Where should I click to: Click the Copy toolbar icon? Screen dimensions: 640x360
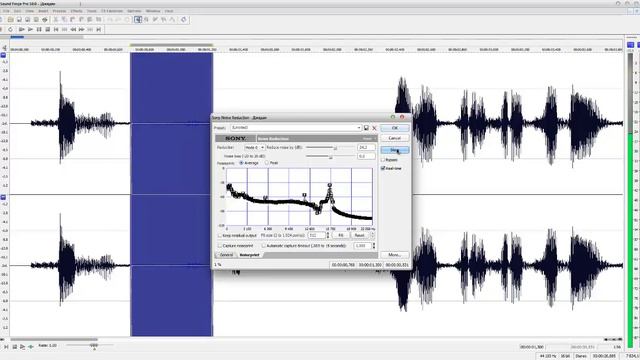(x=64, y=20)
